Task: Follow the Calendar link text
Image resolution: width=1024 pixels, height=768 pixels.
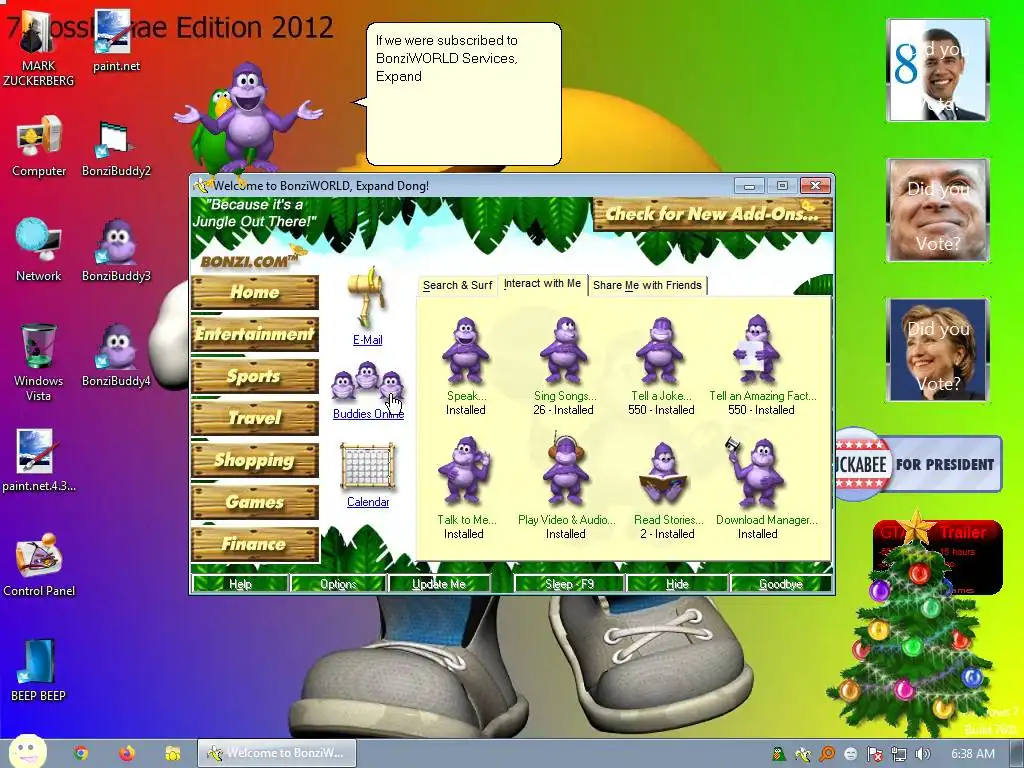Action: pos(368,502)
